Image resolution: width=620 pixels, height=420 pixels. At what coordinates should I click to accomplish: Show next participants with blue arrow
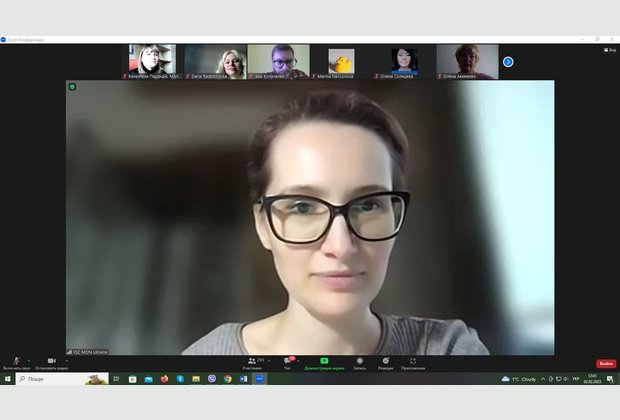508,62
